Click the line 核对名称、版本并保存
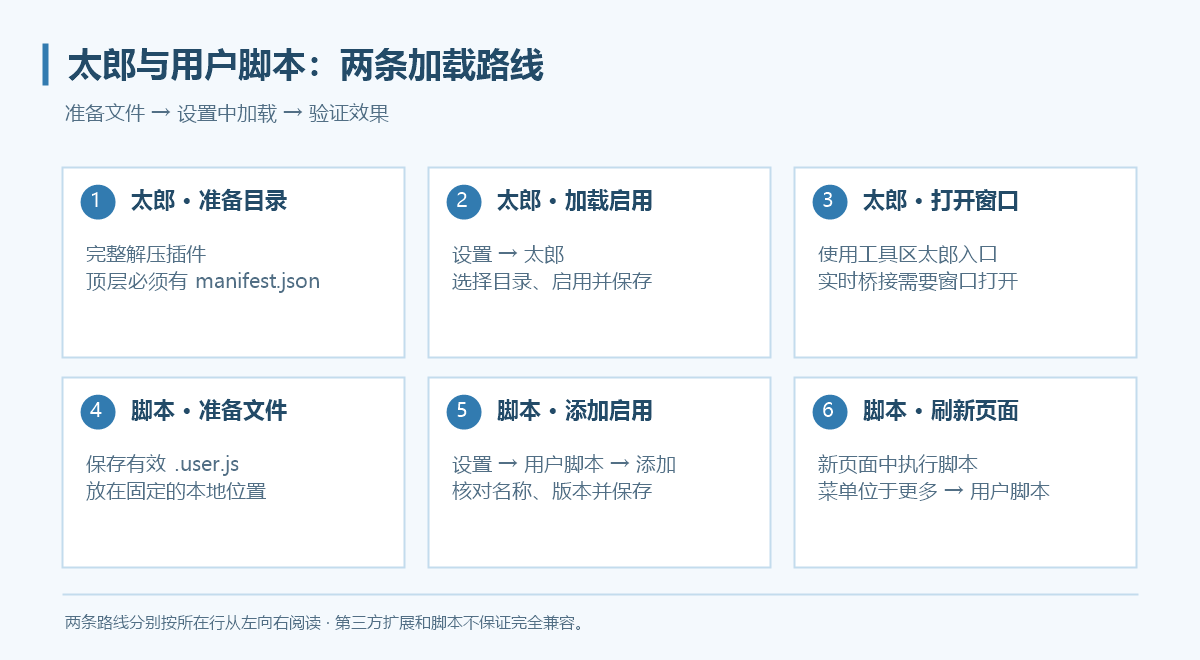The image size is (1200, 660). (552, 491)
